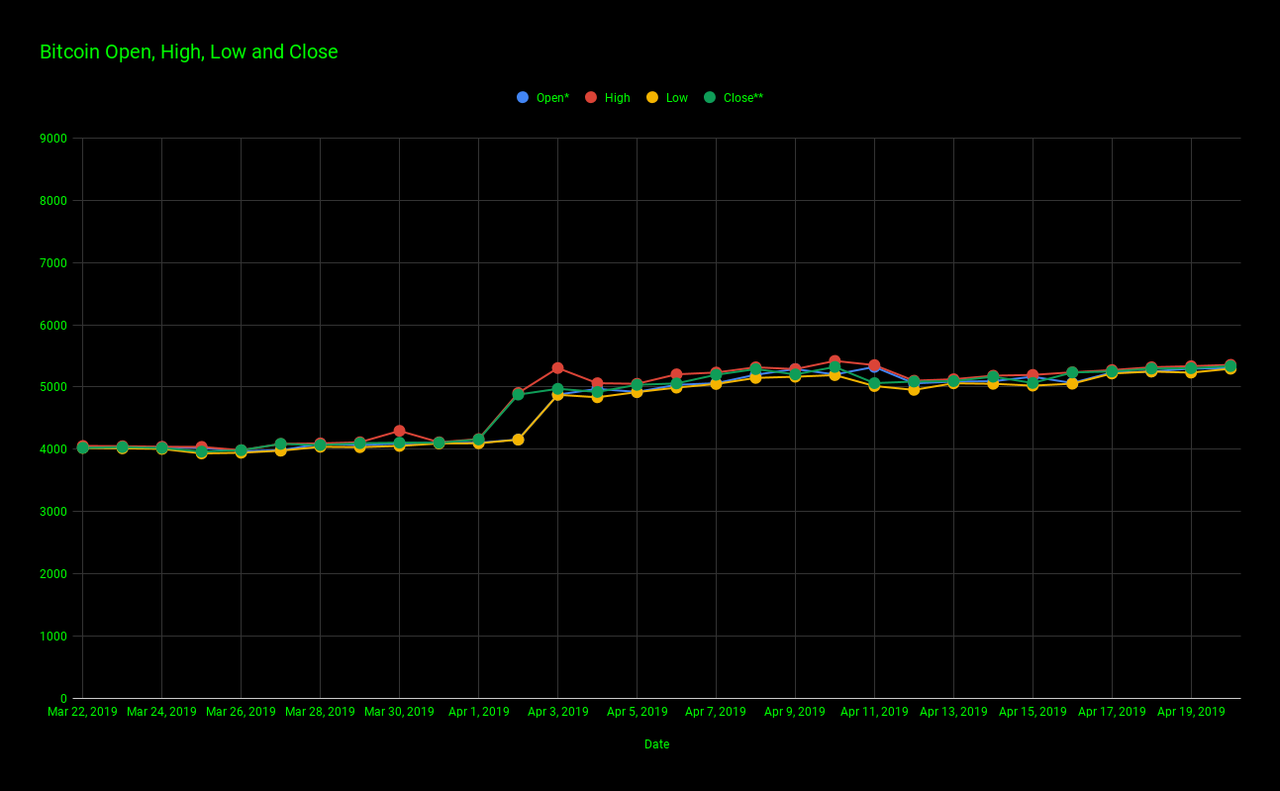Select the 'Close**' legend label
The height and width of the screenshot is (791, 1280).
click(x=743, y=98)
